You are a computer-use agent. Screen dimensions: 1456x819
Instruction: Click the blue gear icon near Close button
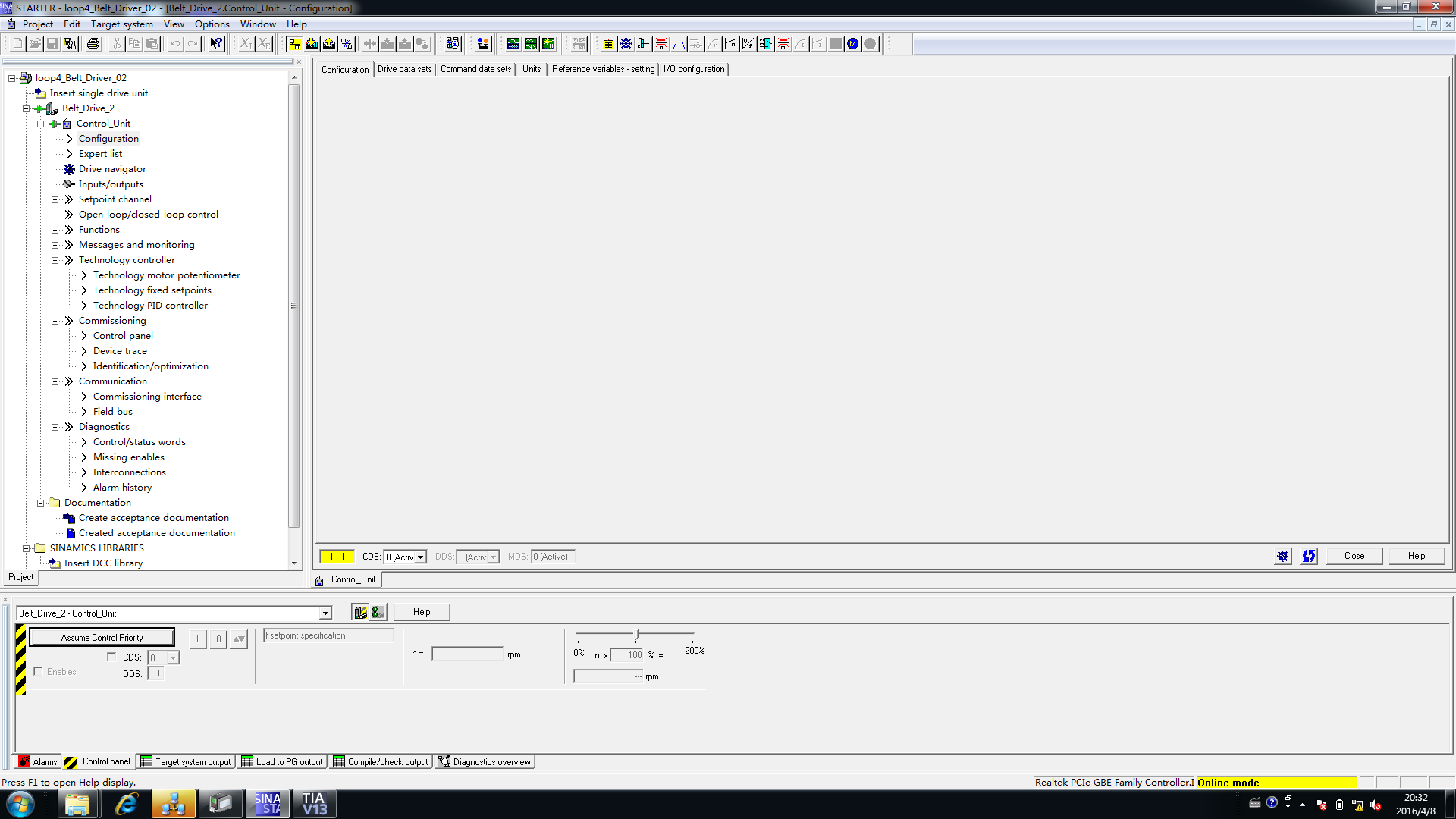(x=1282, y=557)
